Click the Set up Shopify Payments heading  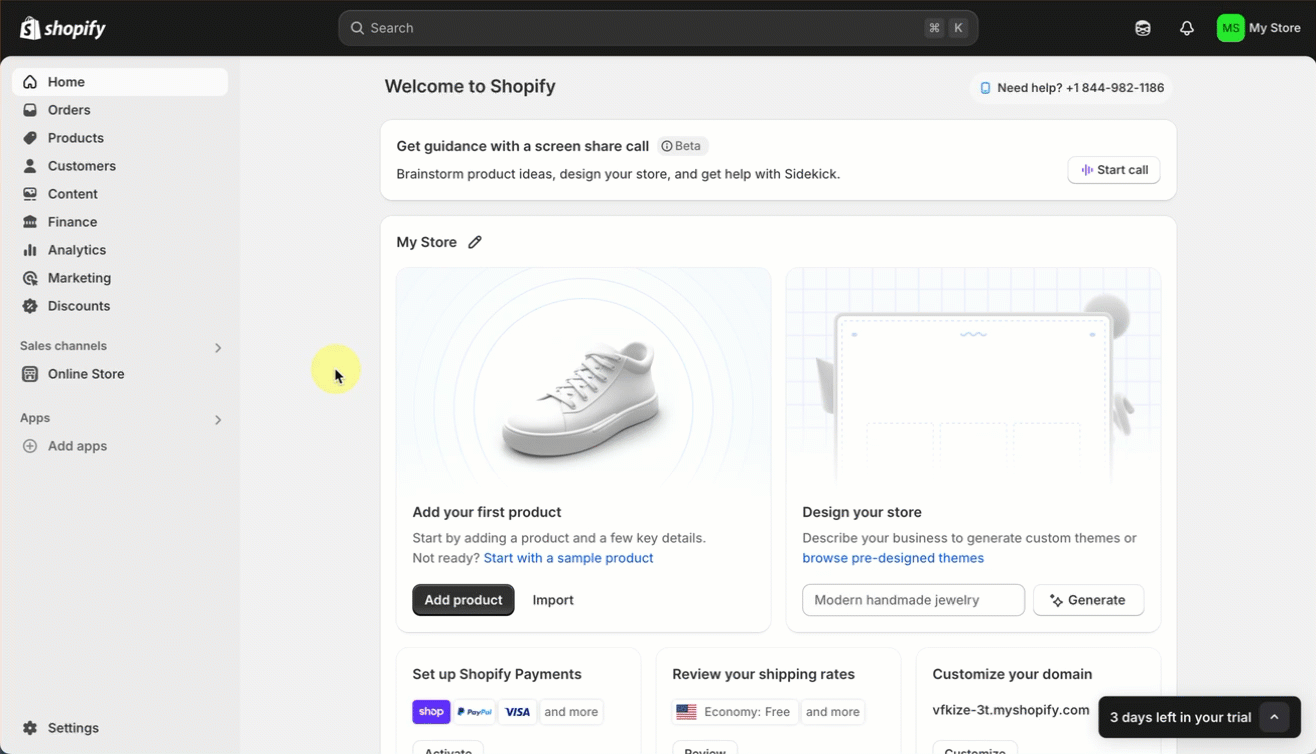point(497,674)
